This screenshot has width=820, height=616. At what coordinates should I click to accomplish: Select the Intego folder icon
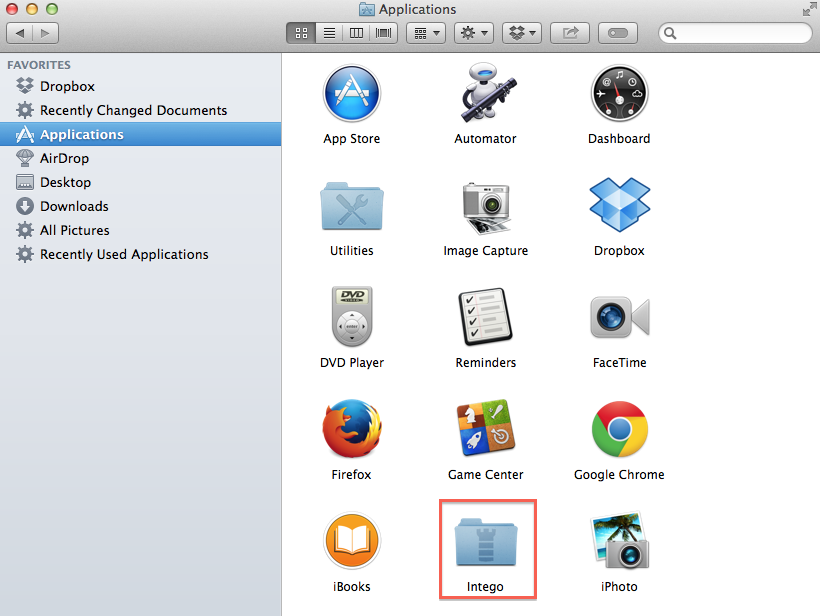point(486,542)
